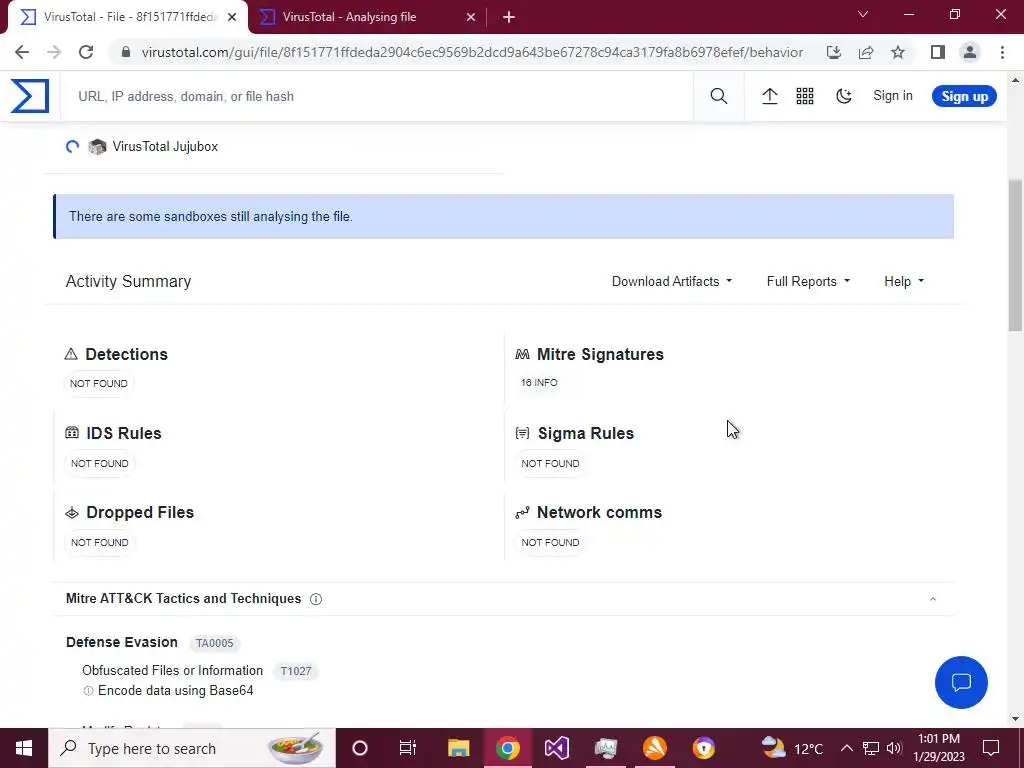
Task: Click the Cortana circle on the taskbar
Action: pos(360,748)
